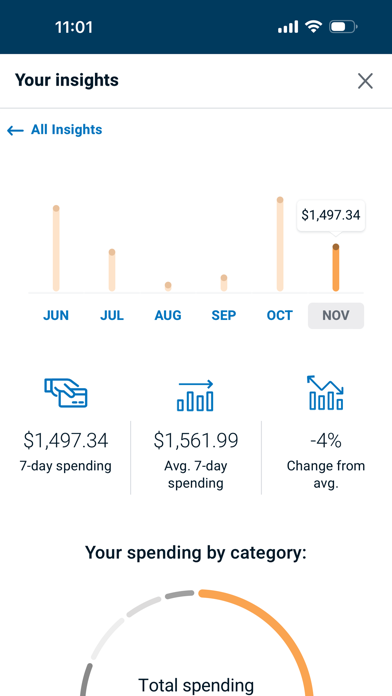Image resolution: width=392 pixels, height=696 pixels.
Task: Select the JUN month tab
Action: 56,316
